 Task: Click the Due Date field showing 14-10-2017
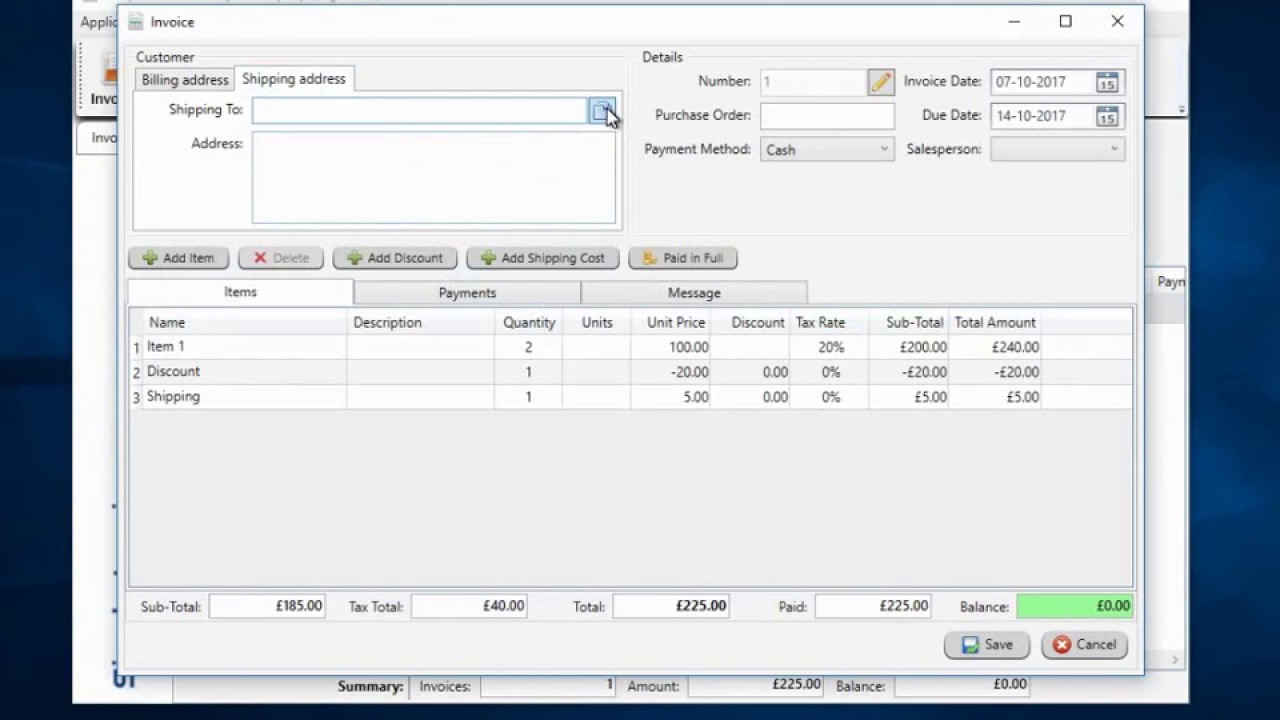1041,116
